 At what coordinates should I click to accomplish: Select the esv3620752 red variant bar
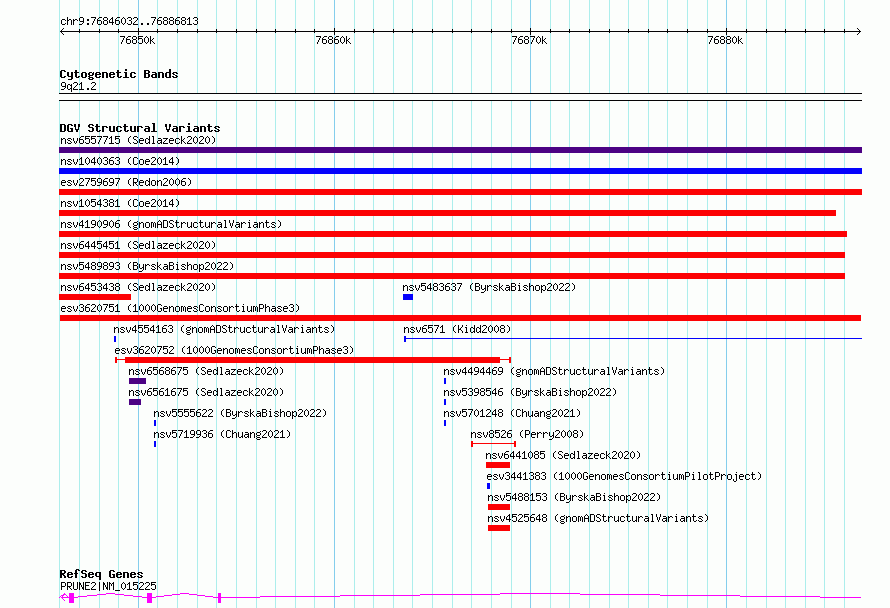tap(312, 360)
